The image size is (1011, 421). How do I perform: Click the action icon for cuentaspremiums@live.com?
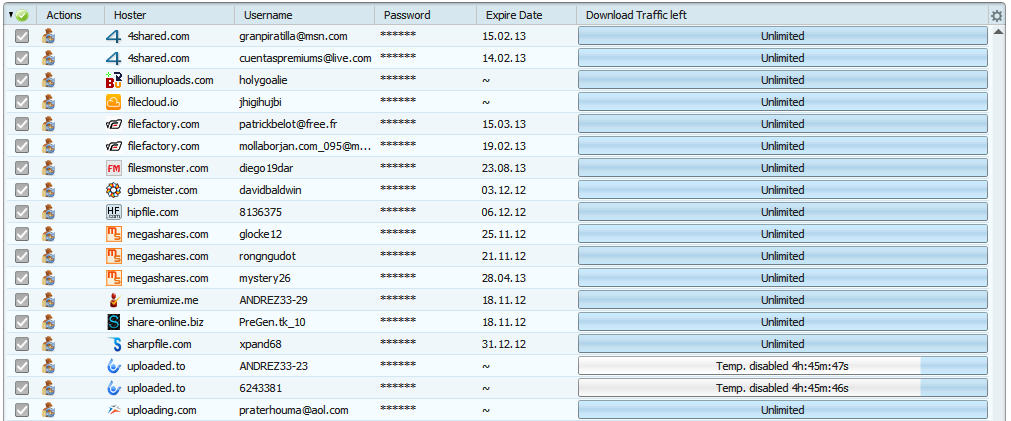coord(48,59)
